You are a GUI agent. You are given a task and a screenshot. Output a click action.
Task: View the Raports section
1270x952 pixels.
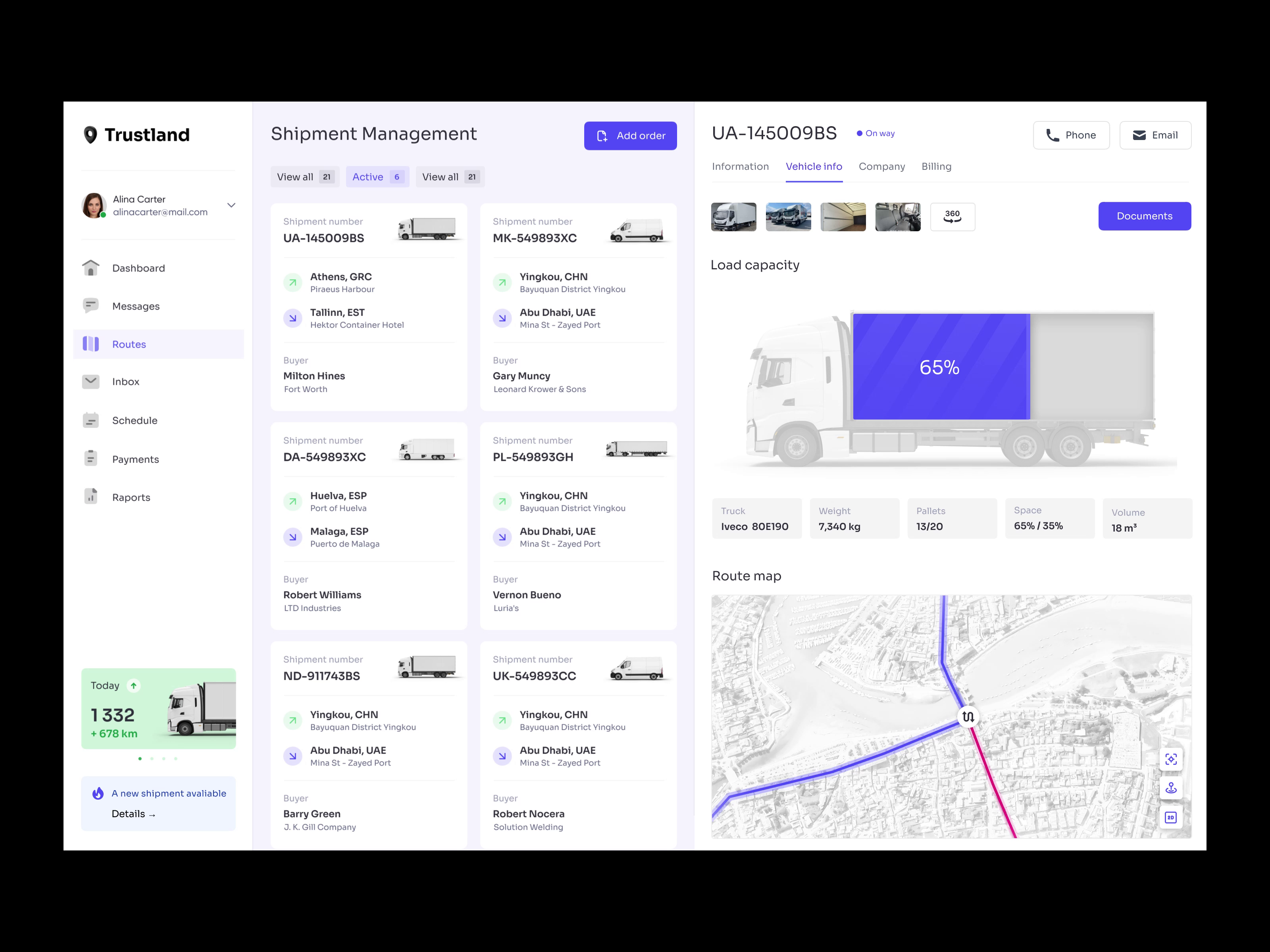coord(131,497)
